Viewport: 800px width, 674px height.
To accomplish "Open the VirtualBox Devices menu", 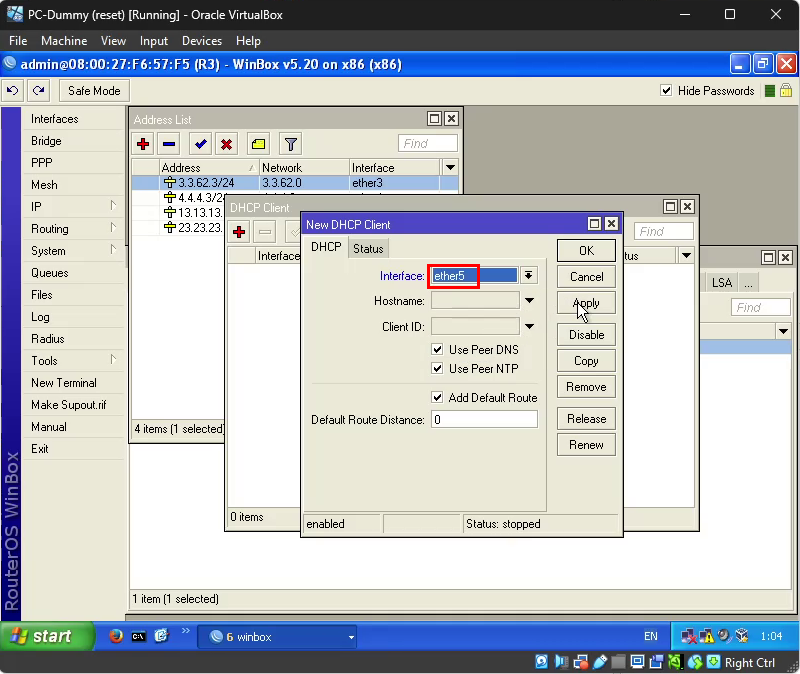I will pos(202,41).
